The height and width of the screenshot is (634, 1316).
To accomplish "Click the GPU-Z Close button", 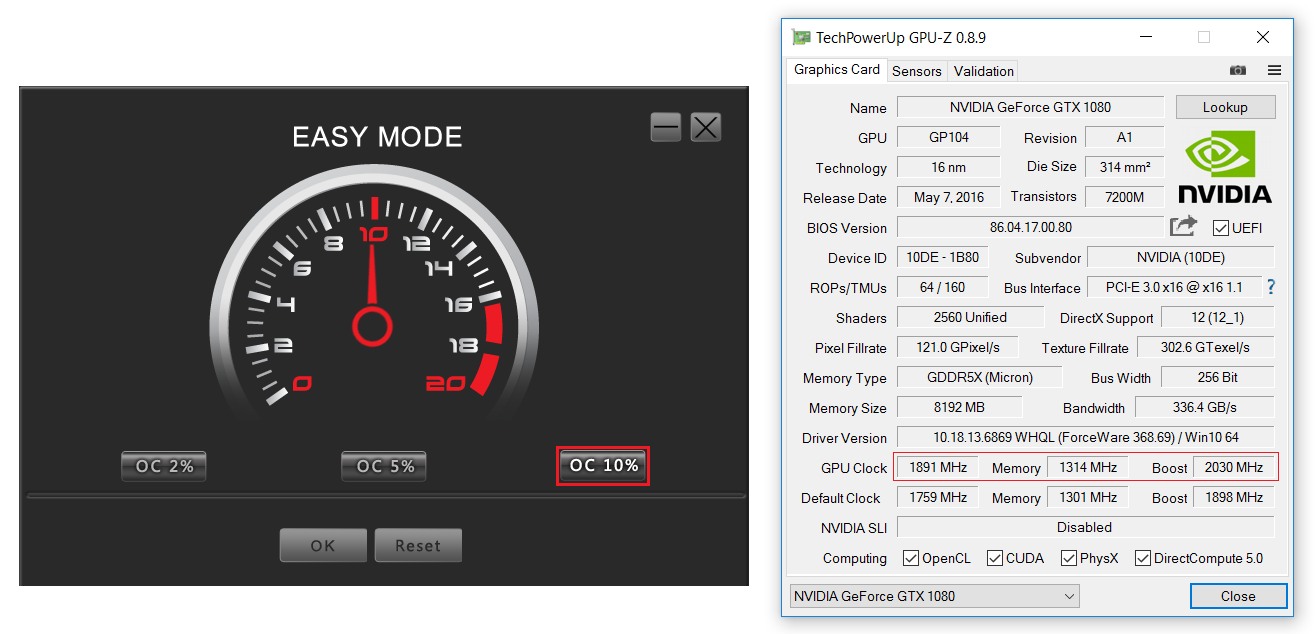I will point(1238,596).
